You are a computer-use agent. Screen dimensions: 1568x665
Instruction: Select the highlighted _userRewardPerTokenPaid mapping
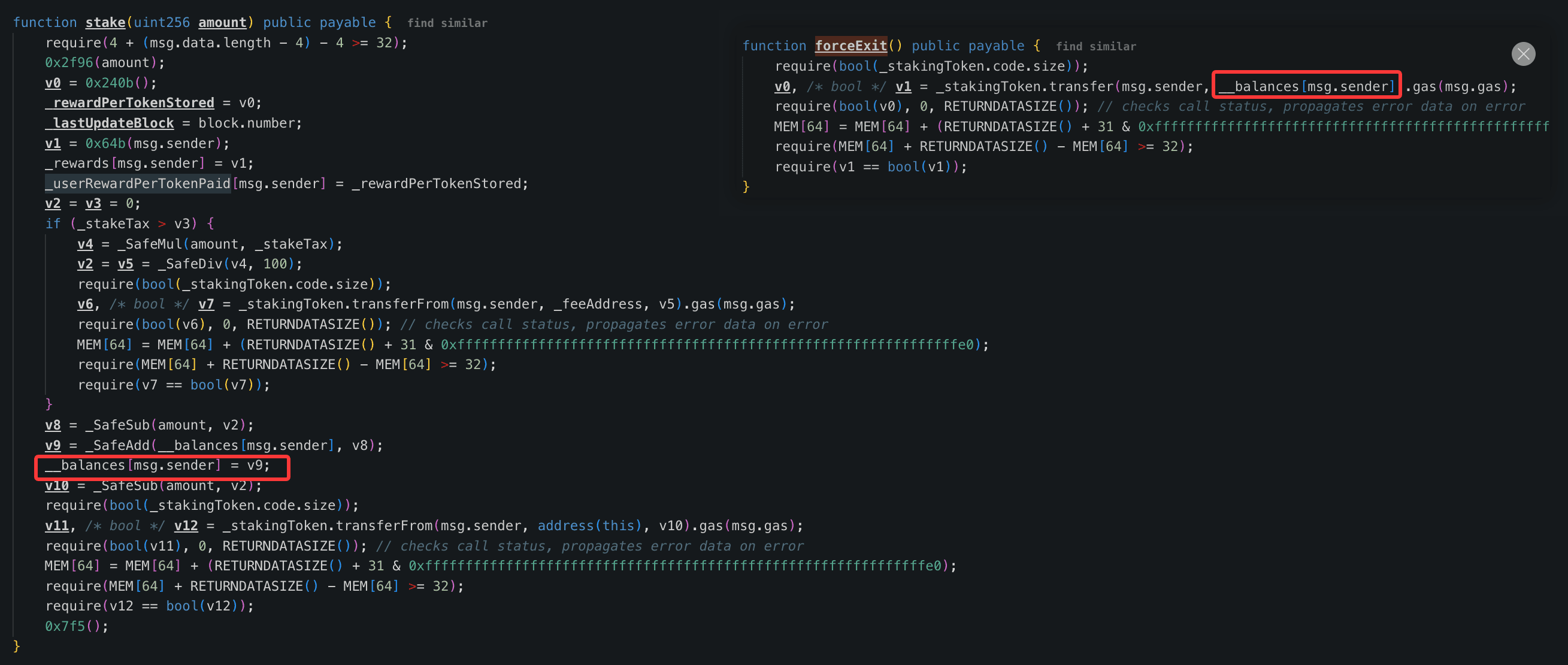138,183
